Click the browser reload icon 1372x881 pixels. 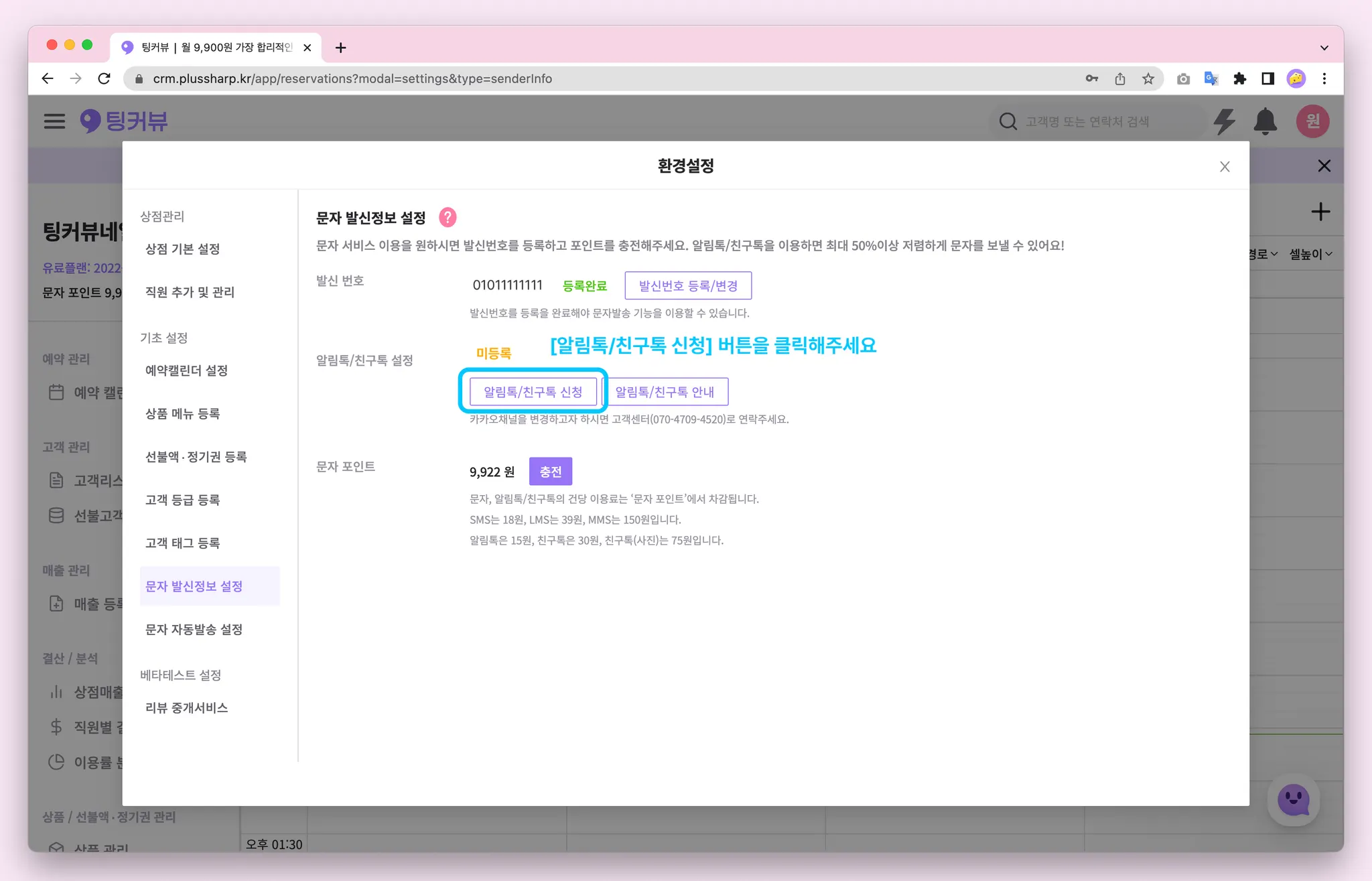(x=104, y=78)
